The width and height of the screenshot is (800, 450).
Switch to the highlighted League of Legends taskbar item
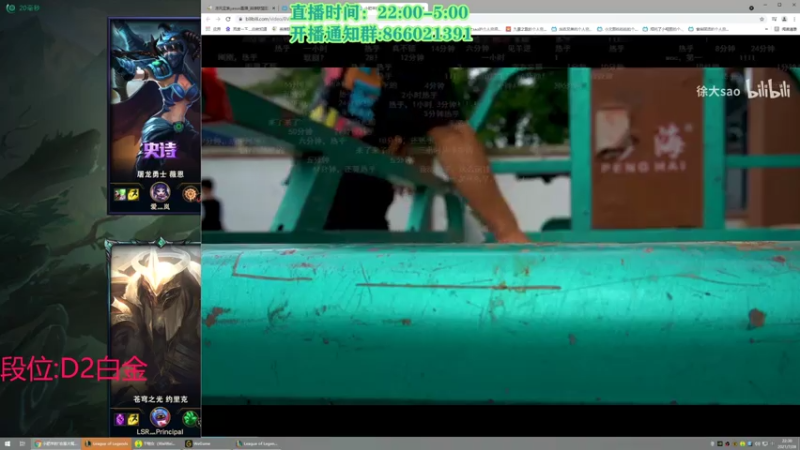107,444
